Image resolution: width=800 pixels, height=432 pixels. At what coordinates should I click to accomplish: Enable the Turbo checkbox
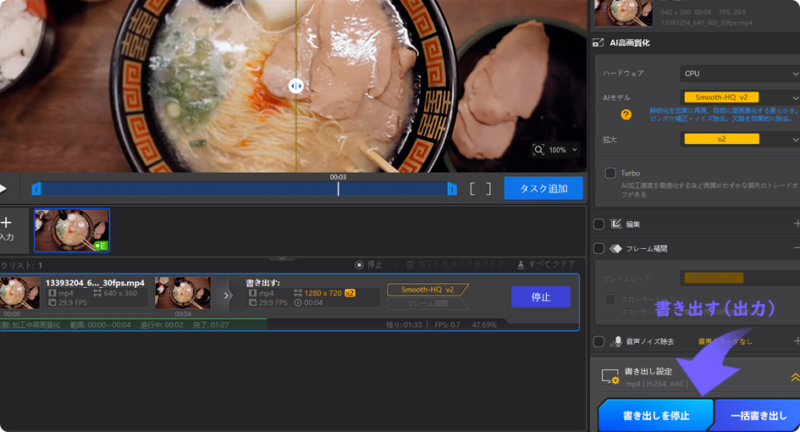tap(610, 173)
